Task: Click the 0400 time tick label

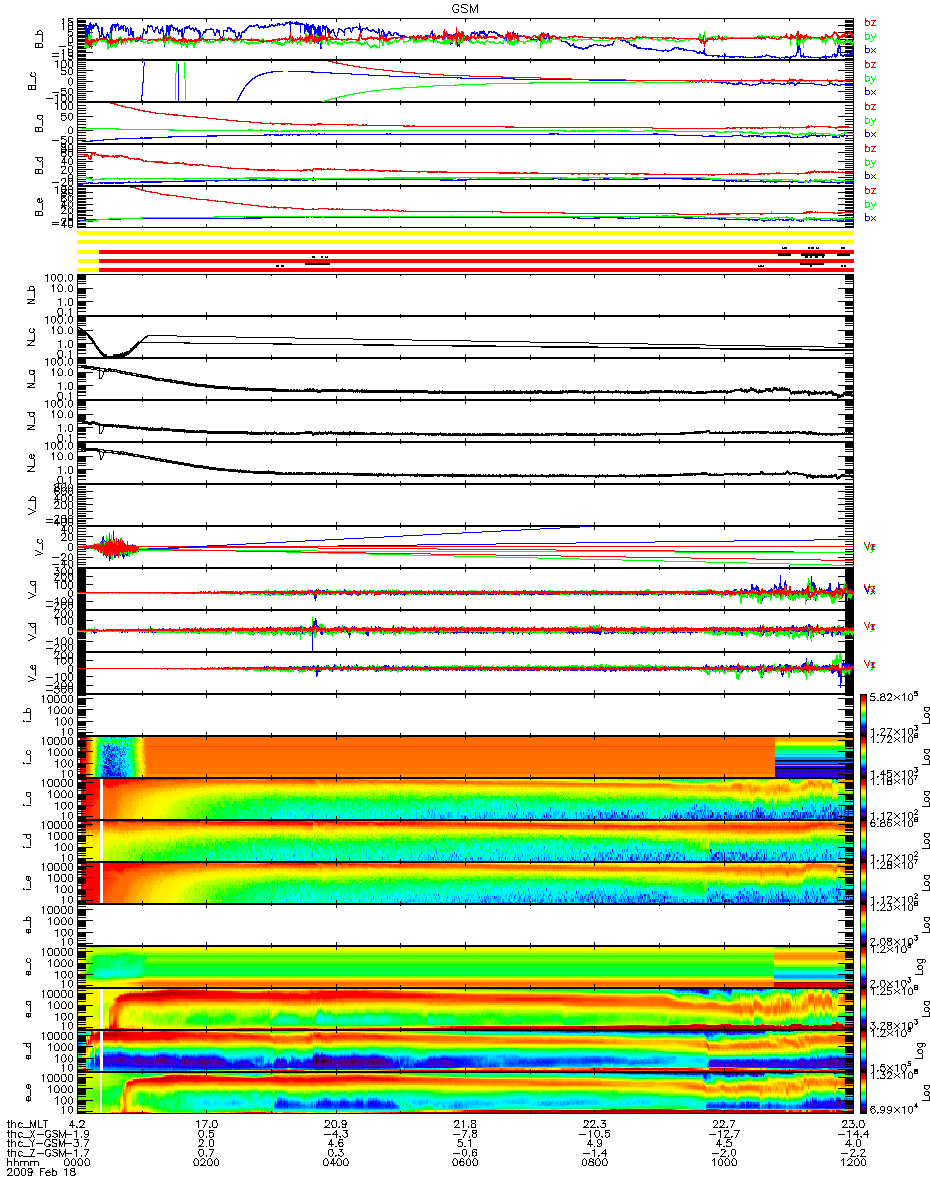Action: [336, 1163]
